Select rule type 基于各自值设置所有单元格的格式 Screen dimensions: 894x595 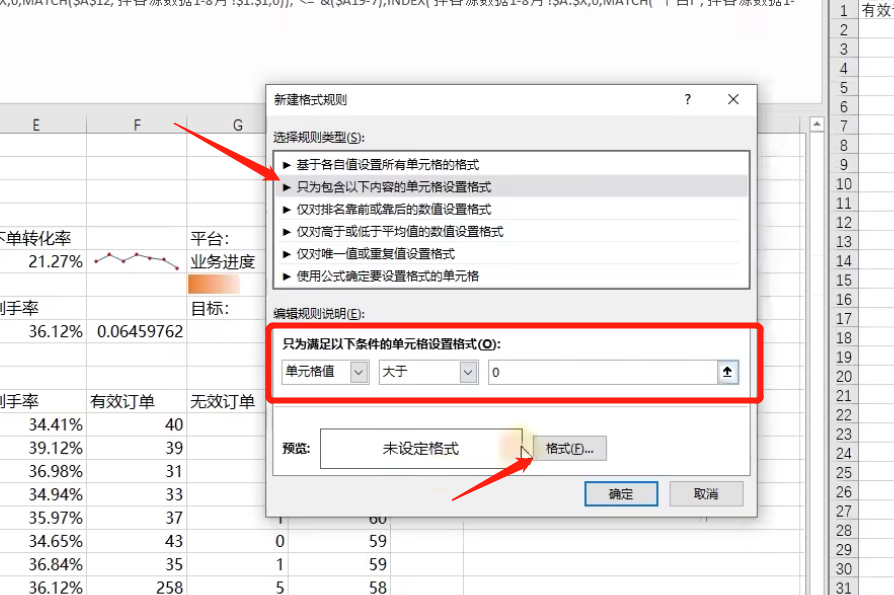tap(510, 165)
